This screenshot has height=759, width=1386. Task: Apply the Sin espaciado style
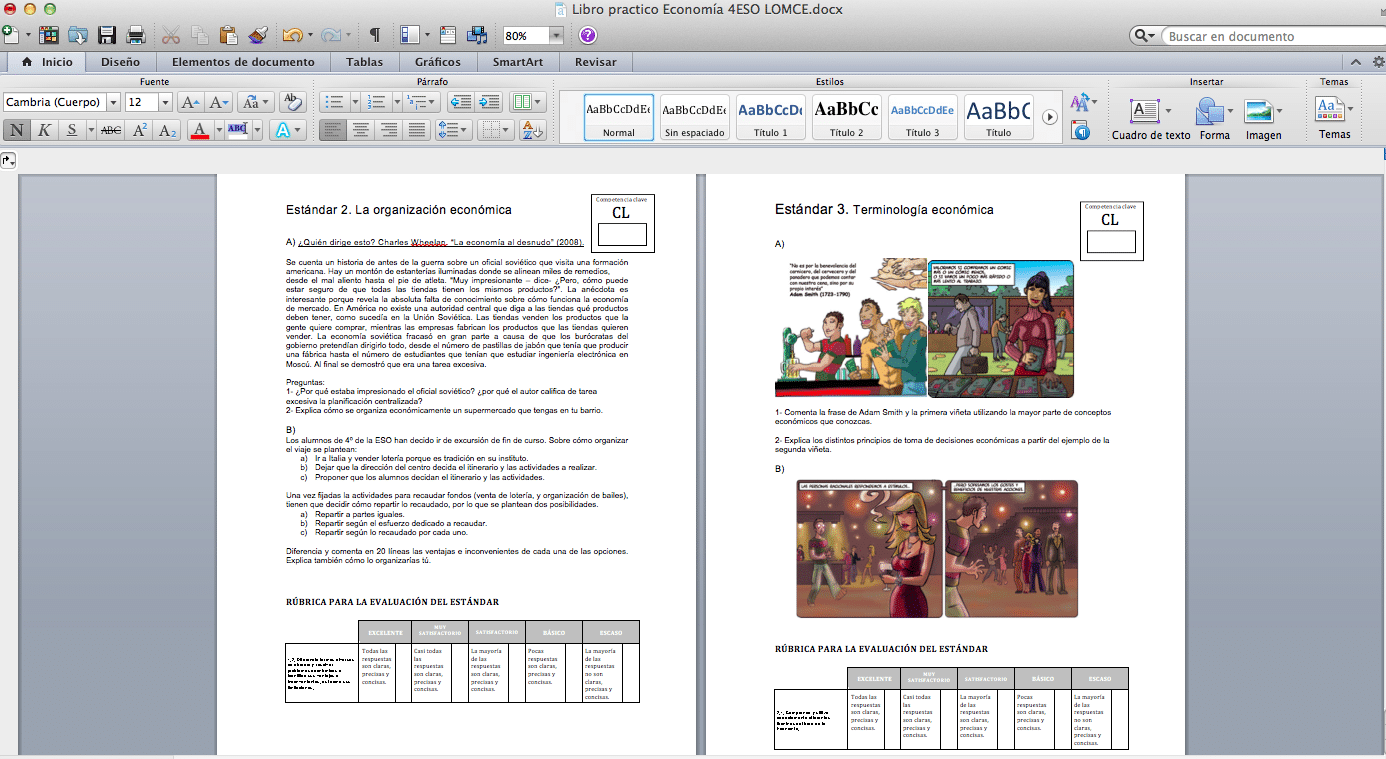pos(694,117)
